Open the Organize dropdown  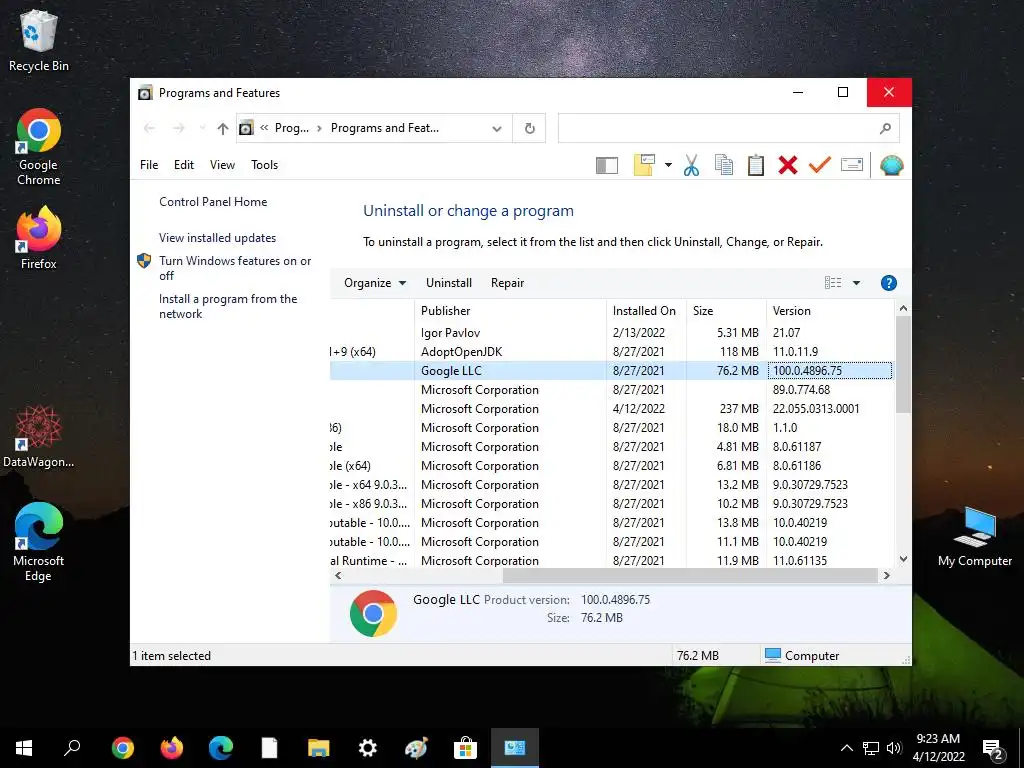[x=375, y=283]
